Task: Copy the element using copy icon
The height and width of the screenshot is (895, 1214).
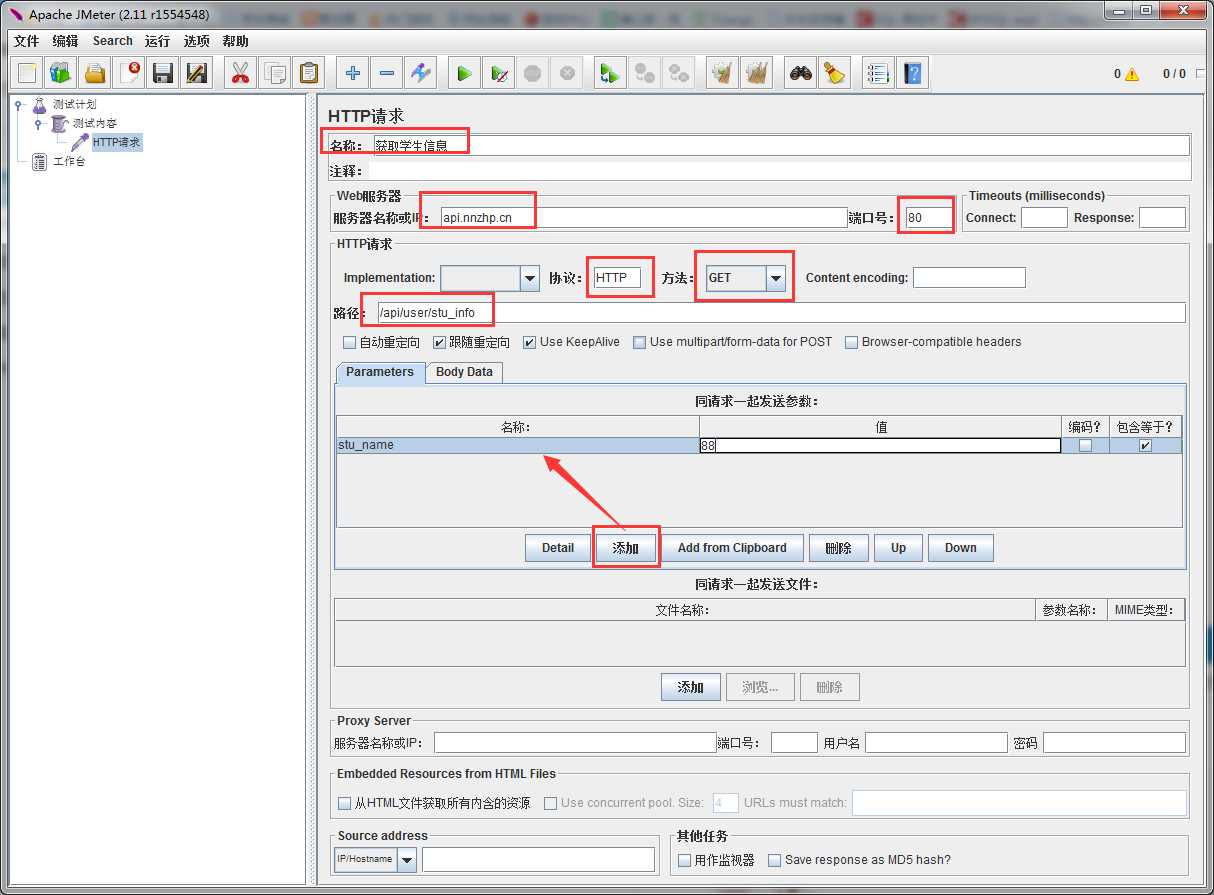Action: (274, 73)
